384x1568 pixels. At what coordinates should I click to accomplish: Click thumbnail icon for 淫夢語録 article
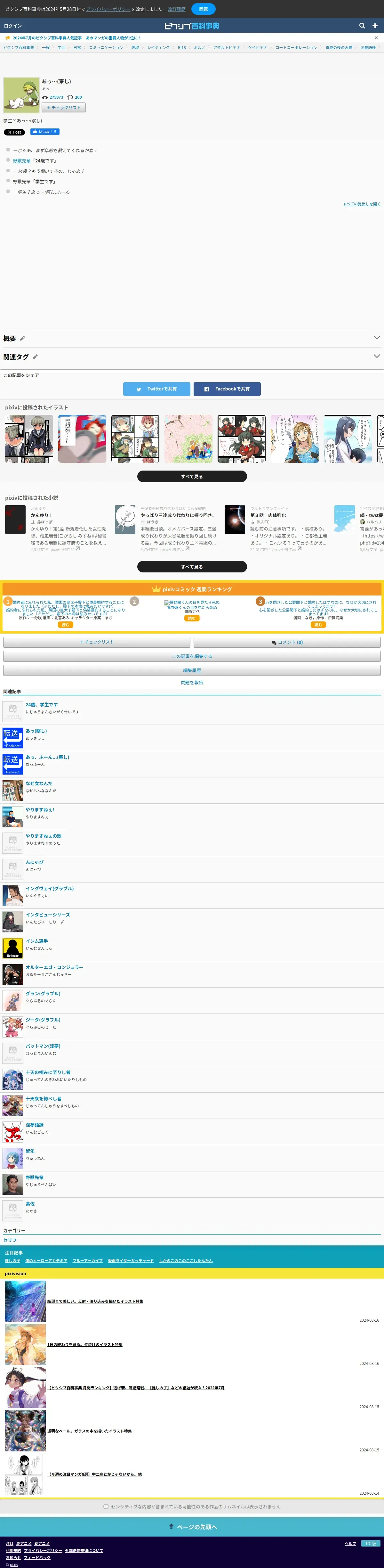pos(13,1132)
